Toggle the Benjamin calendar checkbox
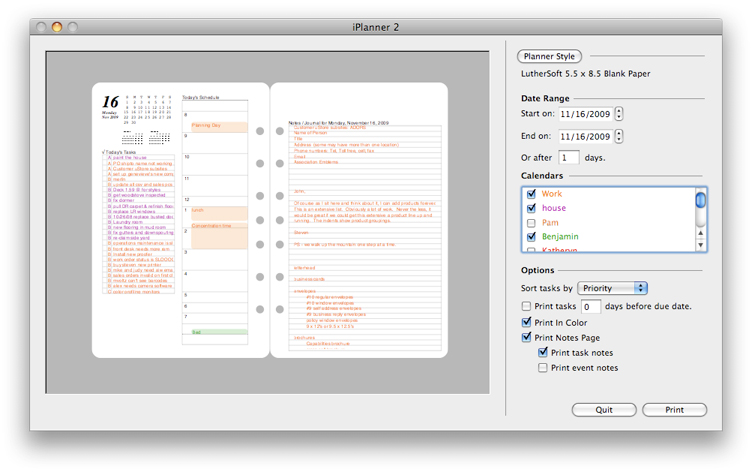Screen dimensions: 752x472 (x=532, y=236)
